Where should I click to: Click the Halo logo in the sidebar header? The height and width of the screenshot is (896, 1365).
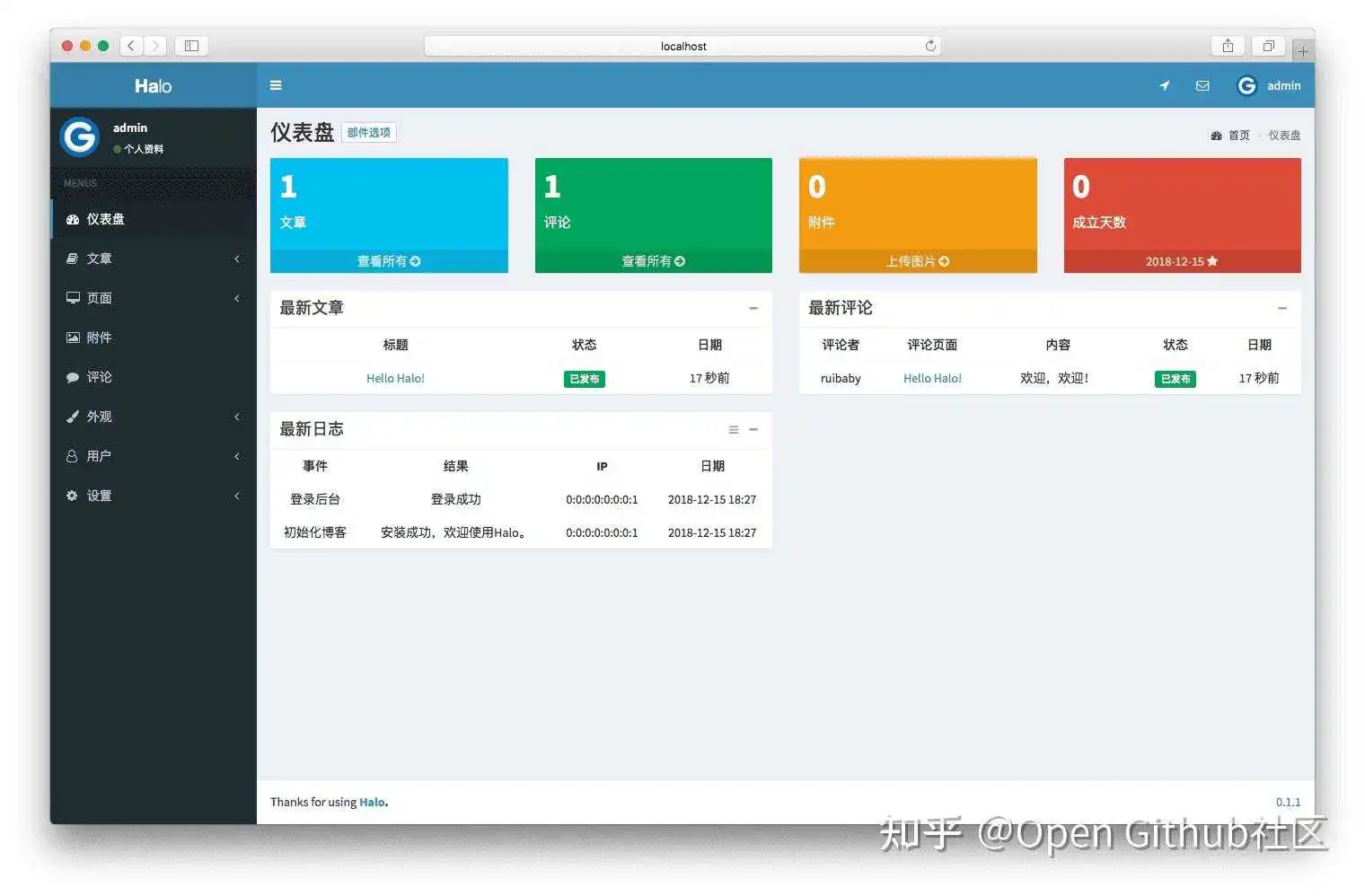[154, 86]
